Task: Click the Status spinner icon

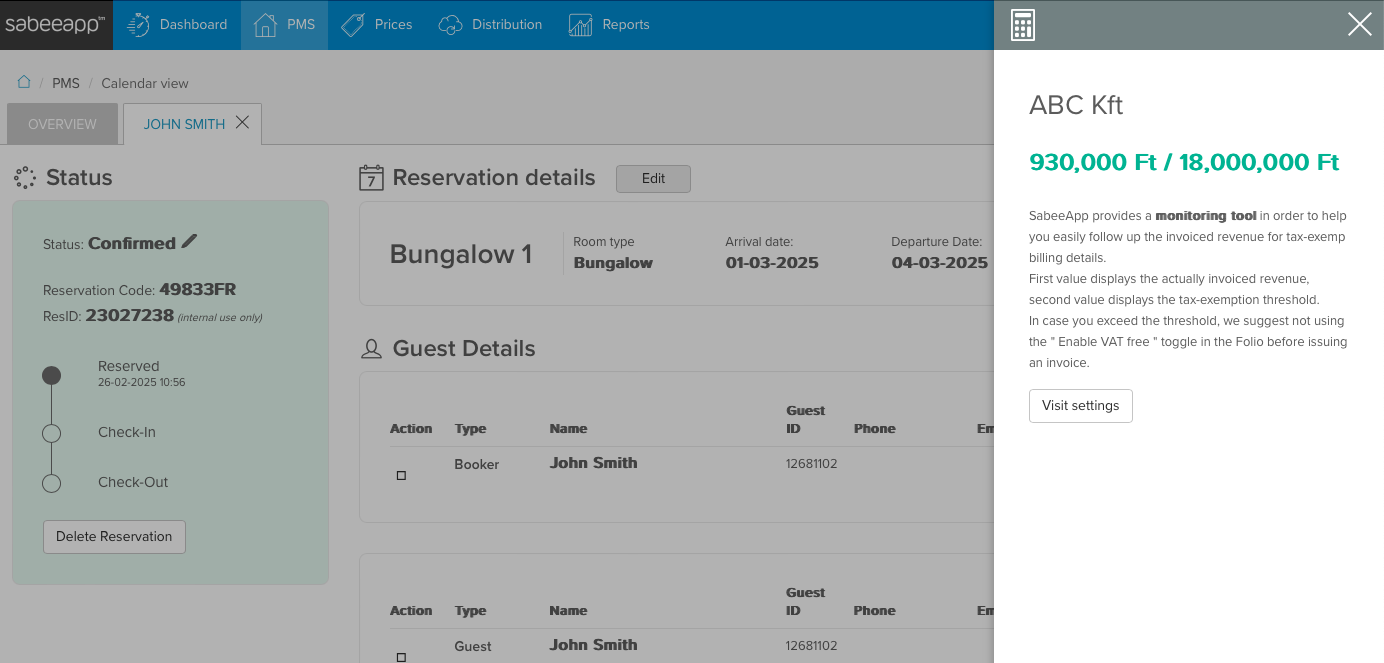Action: 25,178
